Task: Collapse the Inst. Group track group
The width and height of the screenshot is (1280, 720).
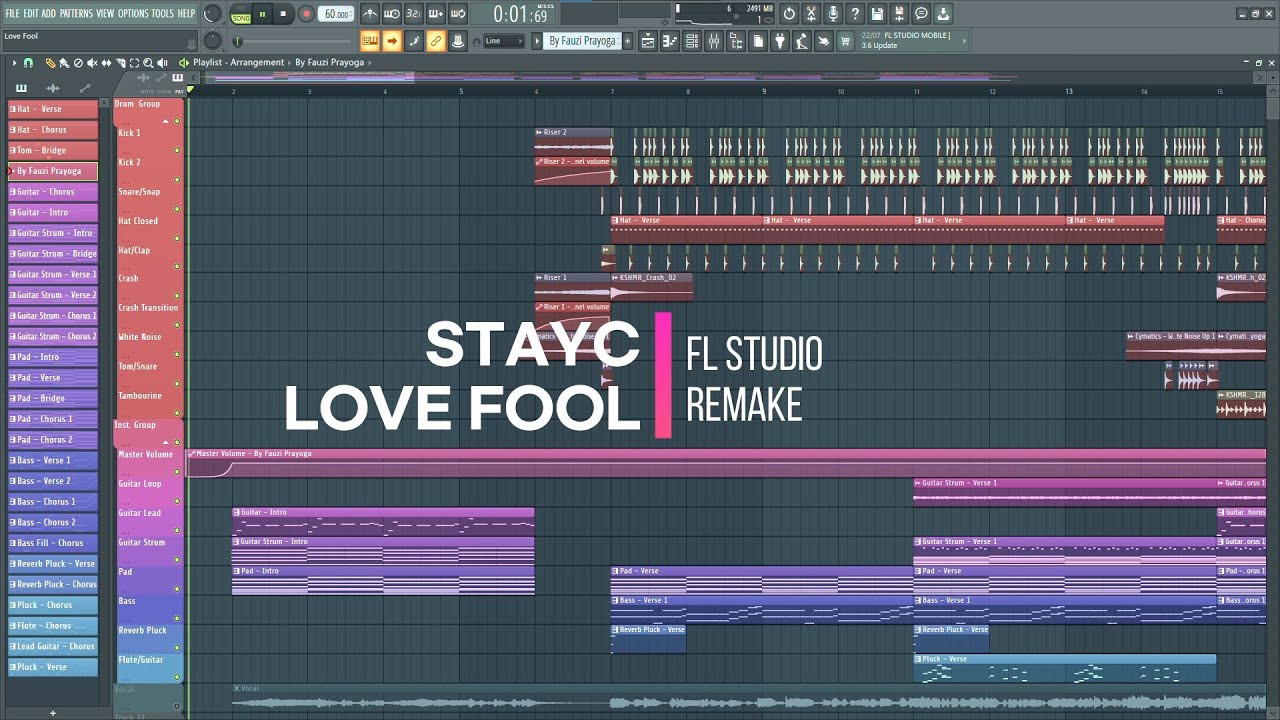Action: [166, 441]
